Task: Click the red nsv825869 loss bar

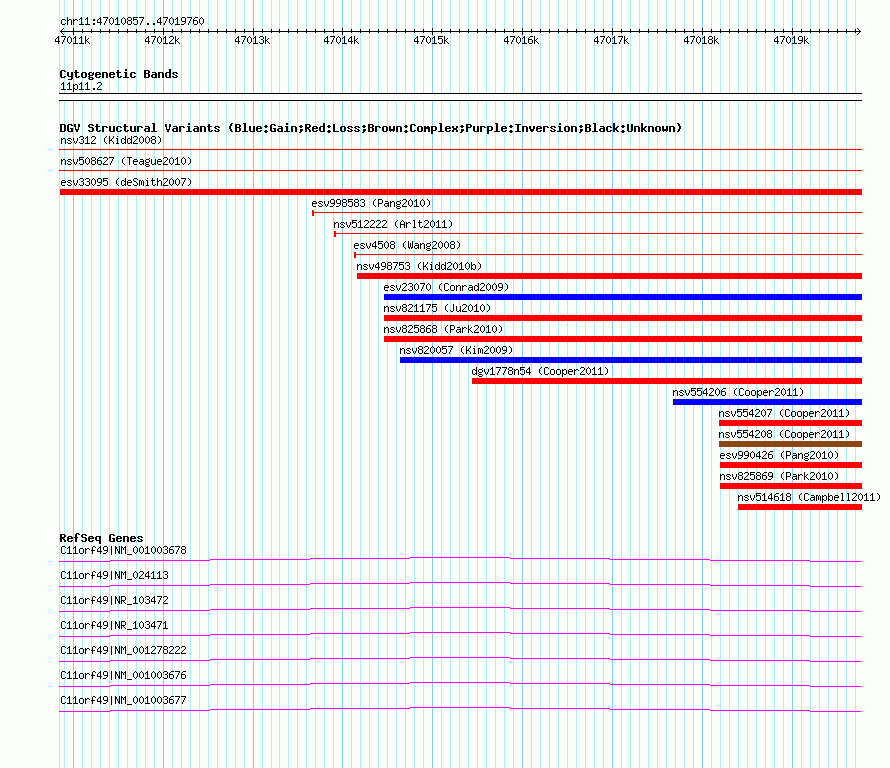Action: [x=791, y=486]
